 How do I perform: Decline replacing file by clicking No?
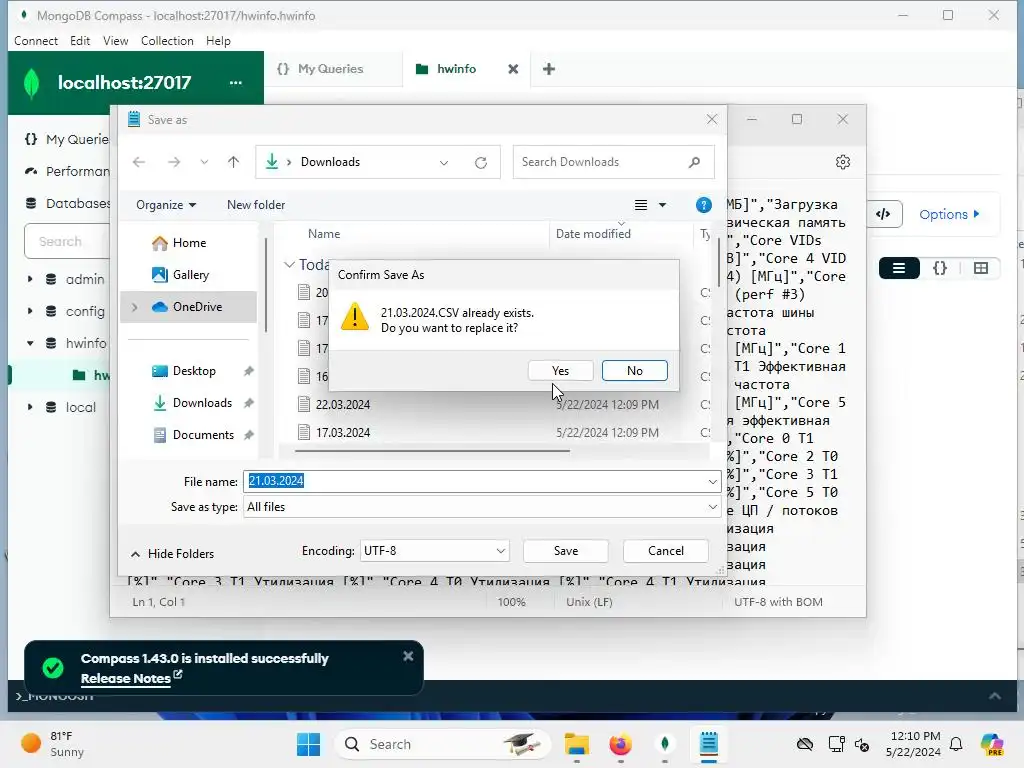coord(634,370)
